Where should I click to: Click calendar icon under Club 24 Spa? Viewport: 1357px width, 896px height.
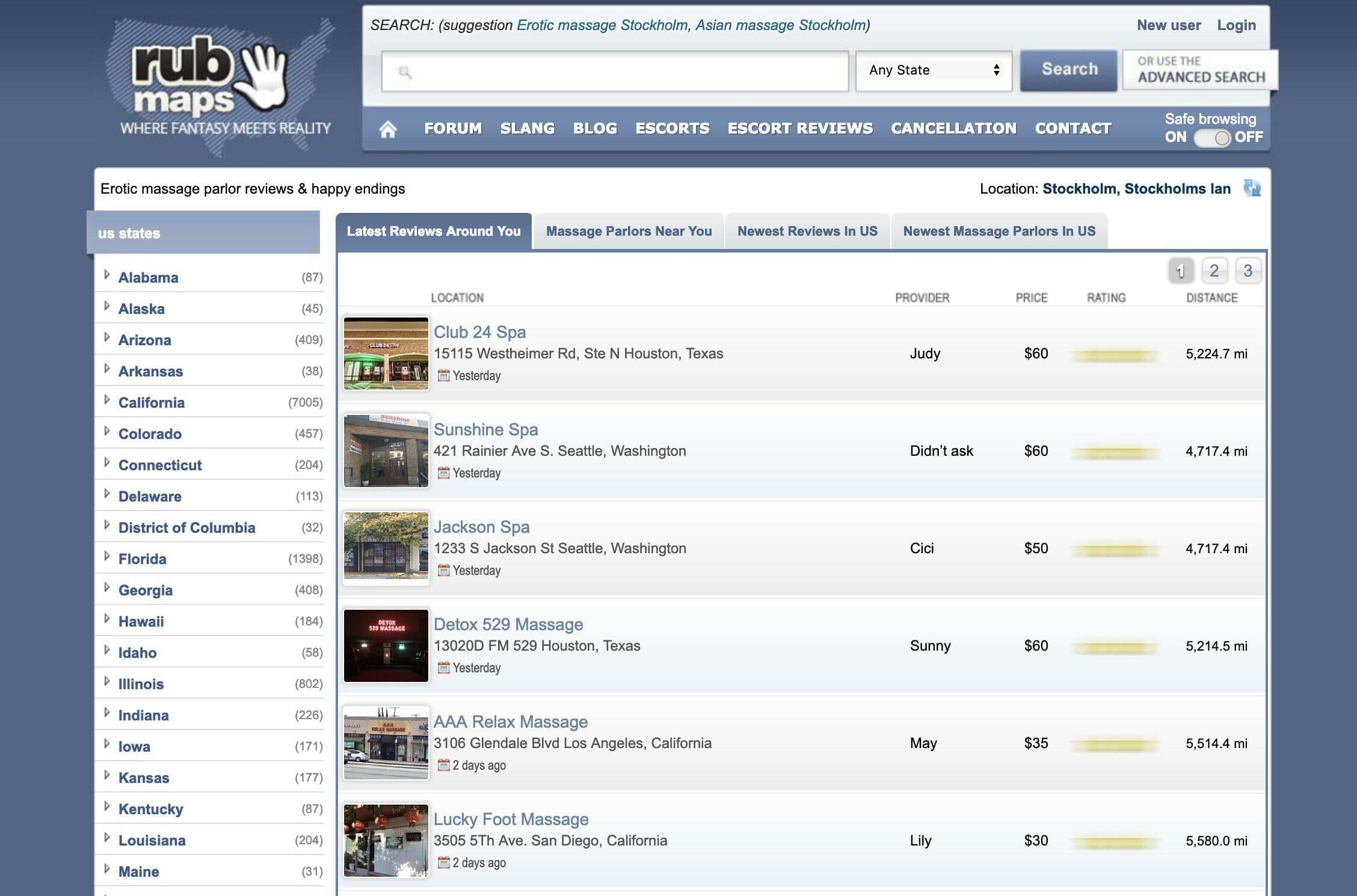443,375
